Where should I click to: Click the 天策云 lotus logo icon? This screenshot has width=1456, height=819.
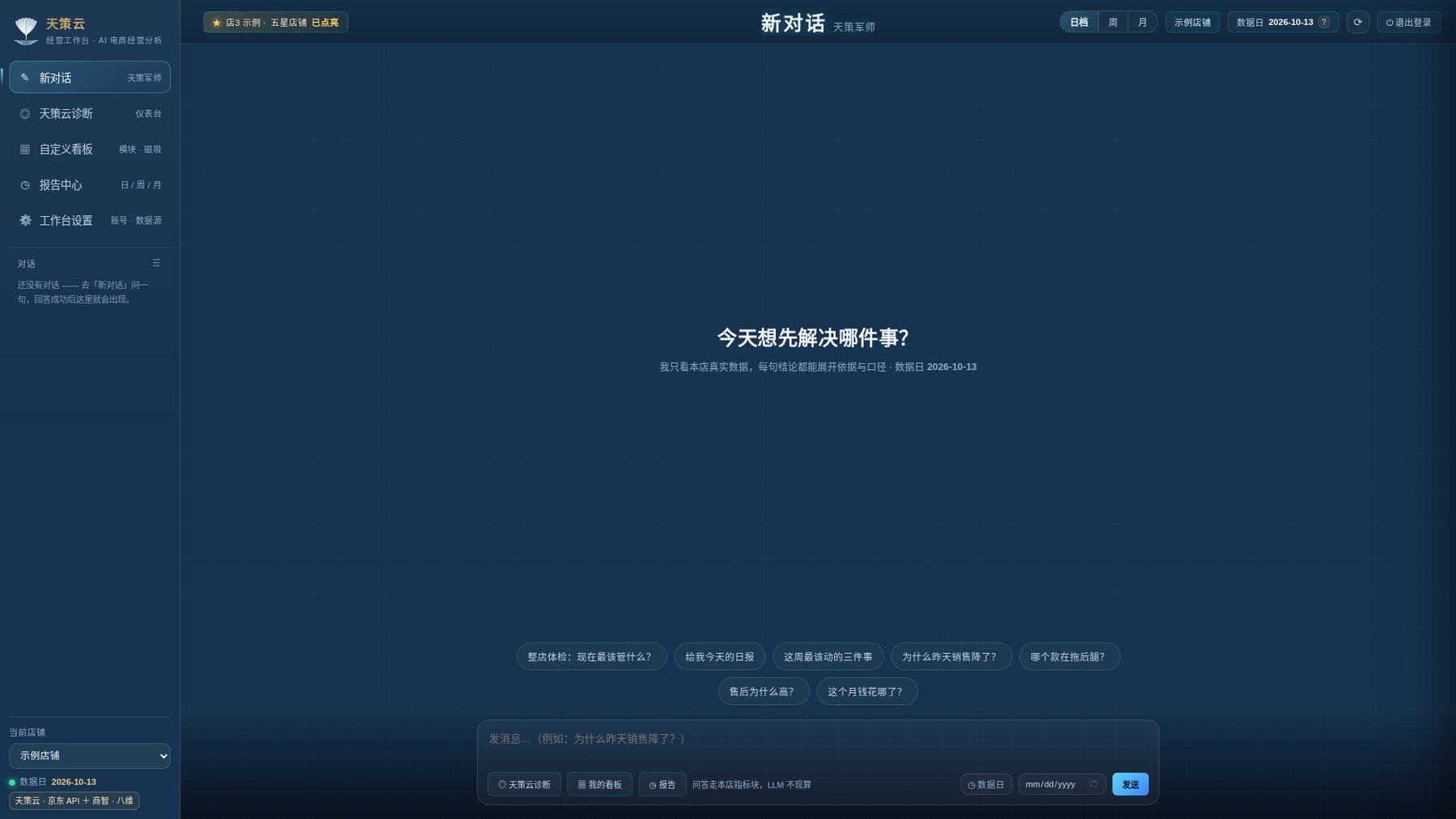26,30
